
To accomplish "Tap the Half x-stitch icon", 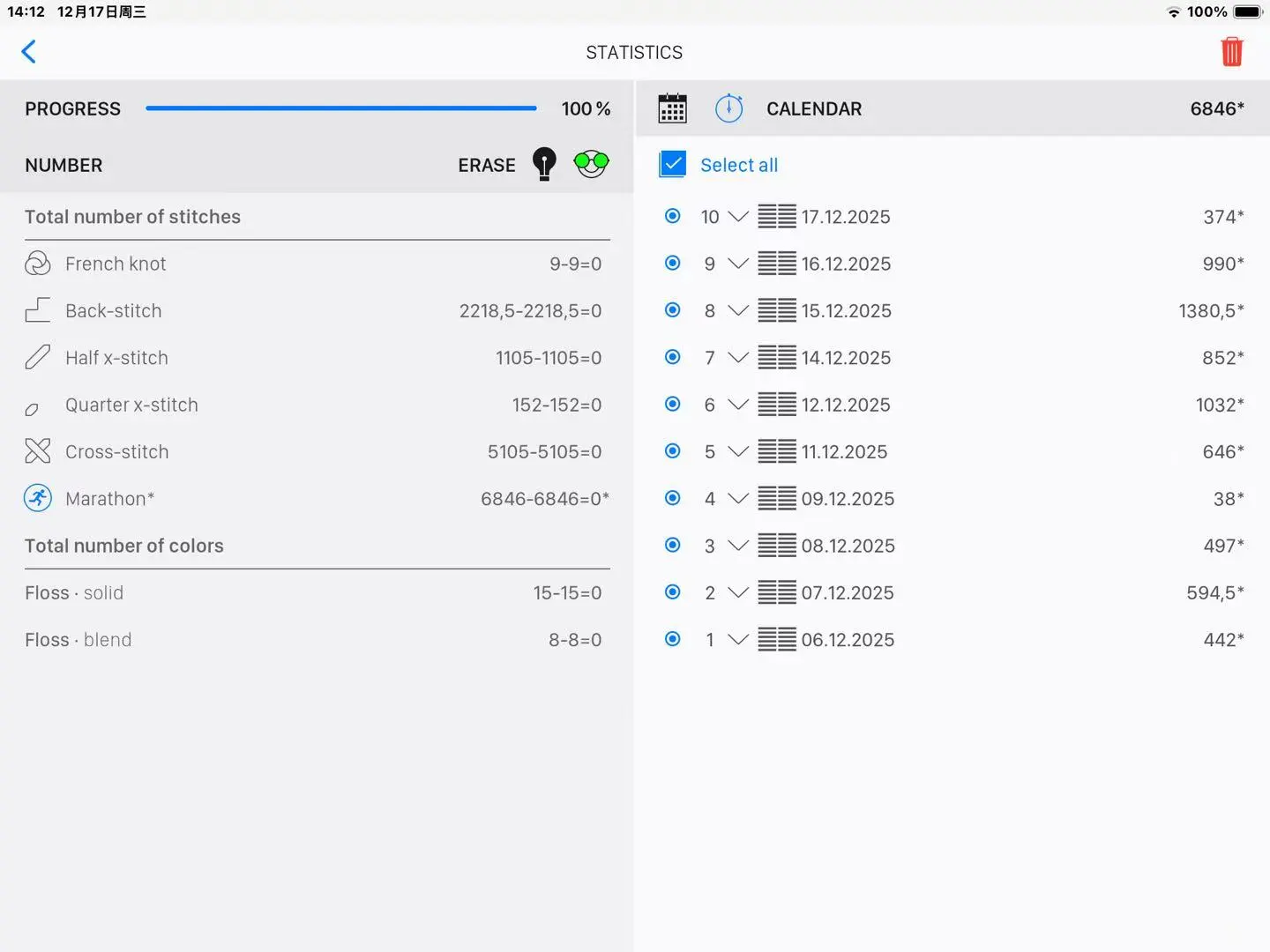I will tap(38, 357).
